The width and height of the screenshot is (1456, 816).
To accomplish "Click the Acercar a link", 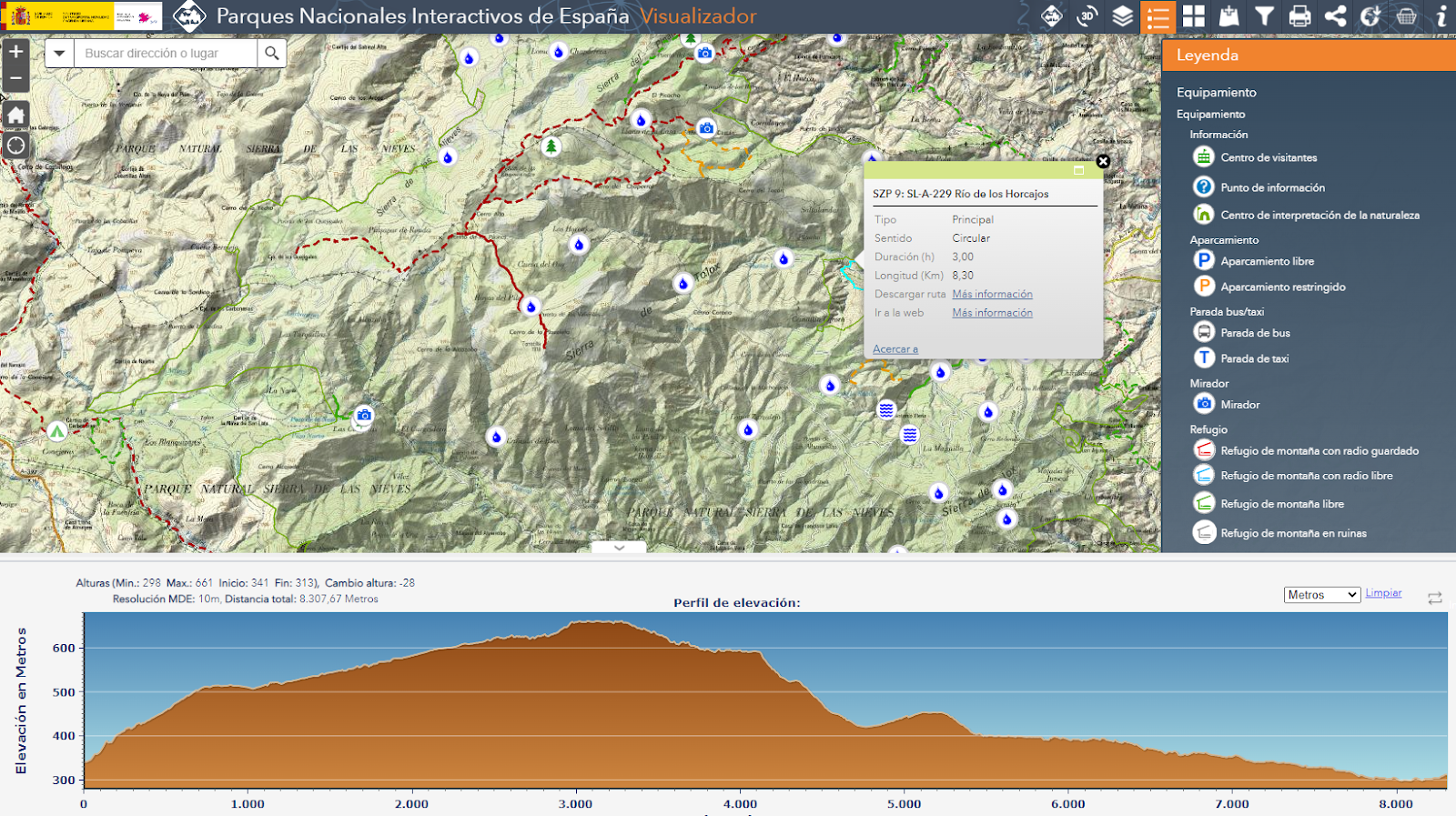I will [895, 349].
